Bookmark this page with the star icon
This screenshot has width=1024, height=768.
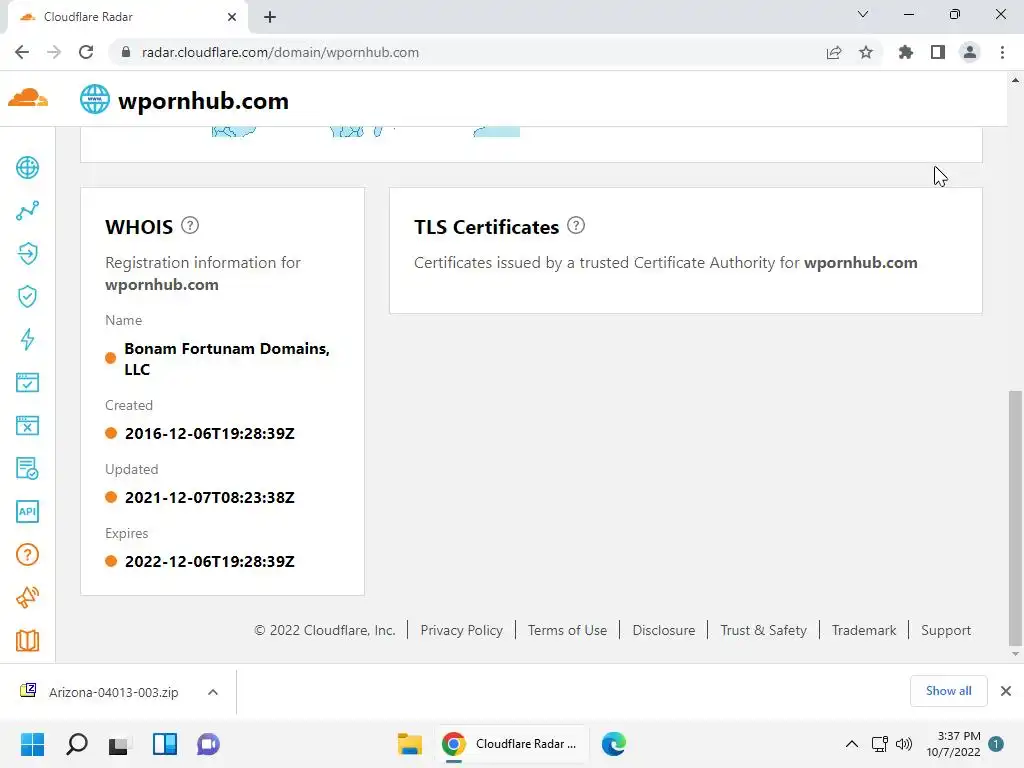866,52
